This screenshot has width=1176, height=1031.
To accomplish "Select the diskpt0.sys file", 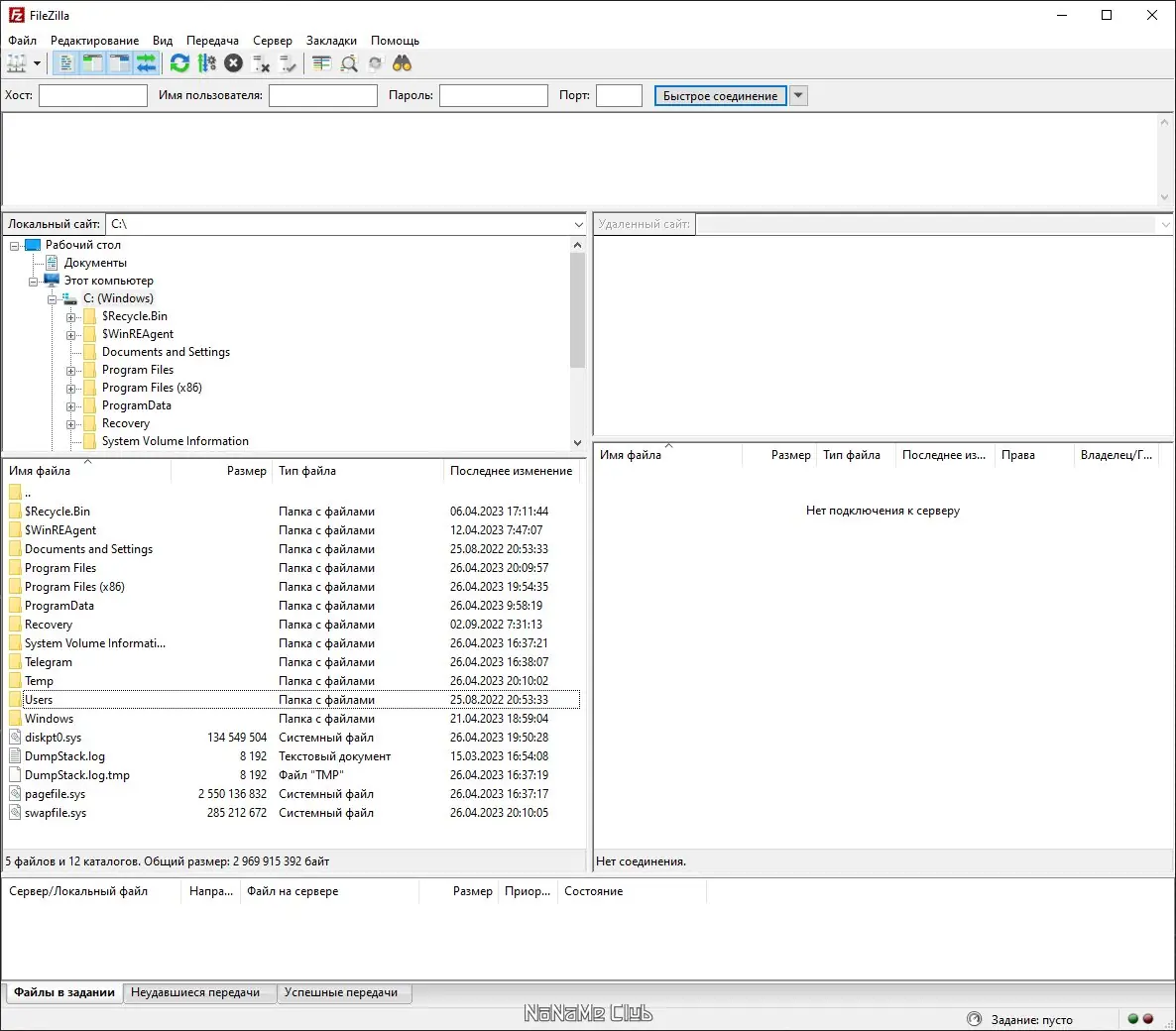I will [293, 738].
